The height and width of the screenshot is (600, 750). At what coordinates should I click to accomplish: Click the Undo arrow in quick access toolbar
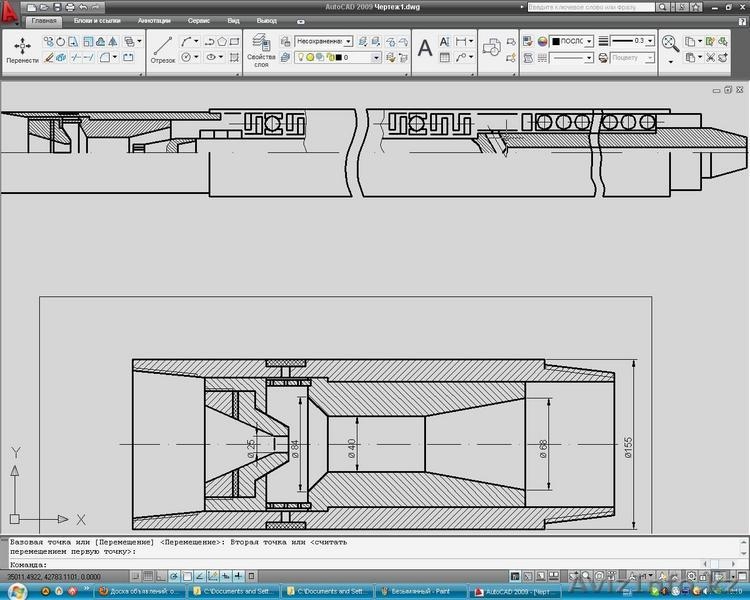click(x=83, y=7)
